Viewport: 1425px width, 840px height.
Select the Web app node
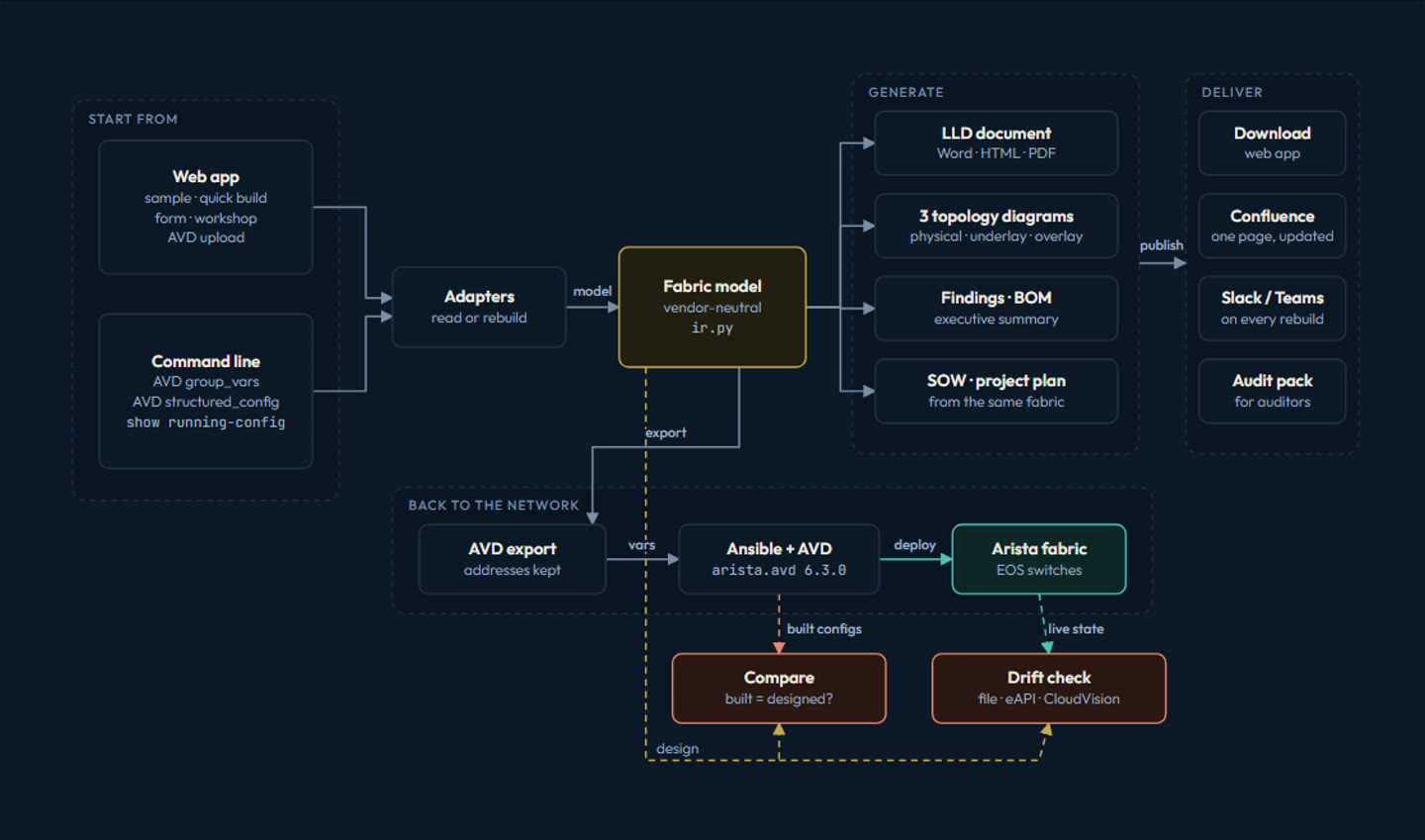point(206,207)
